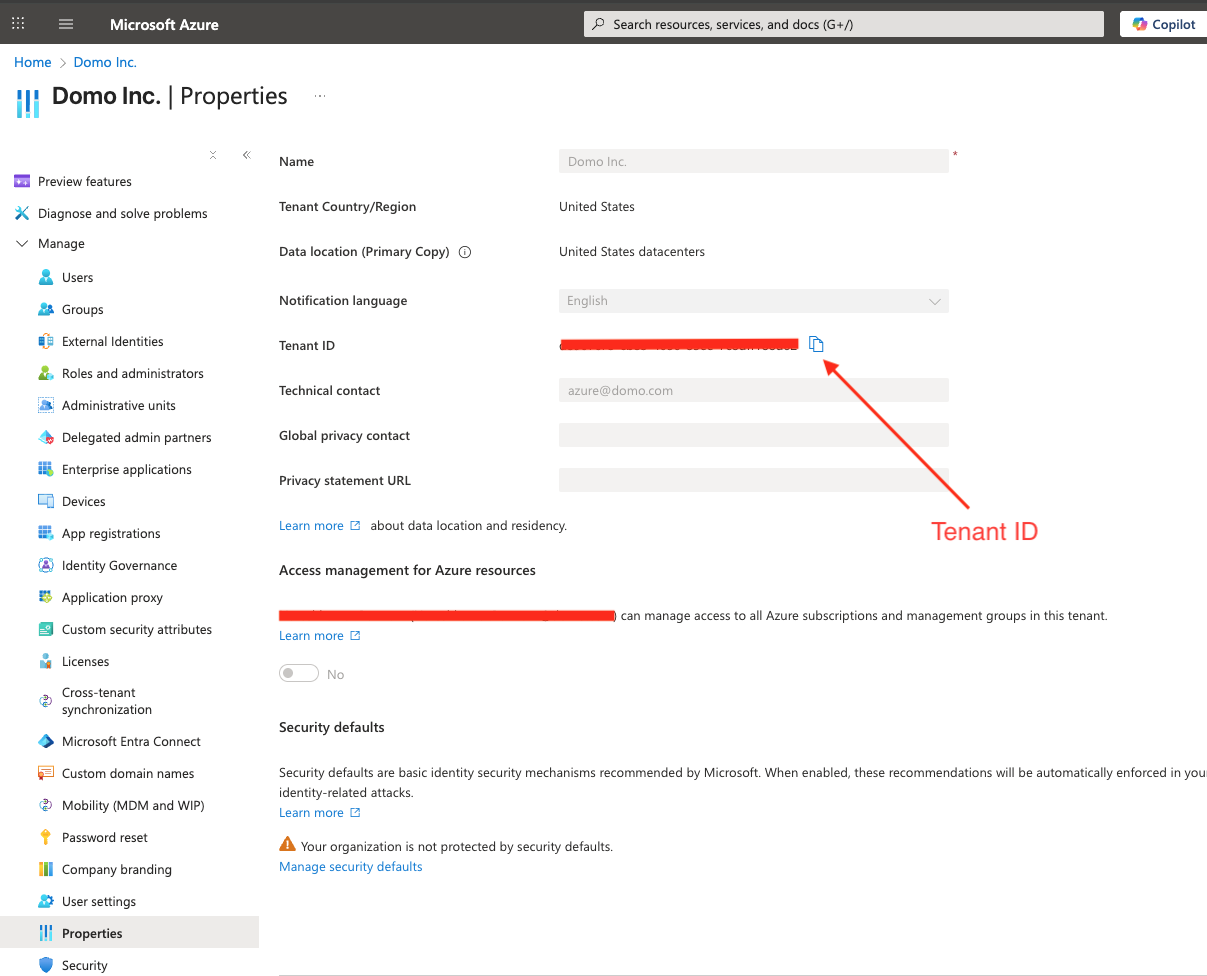The width and height of the screenshot is (1207, 976).
Task: Open Diagnose and solve problems
Action: coord(122,213)
